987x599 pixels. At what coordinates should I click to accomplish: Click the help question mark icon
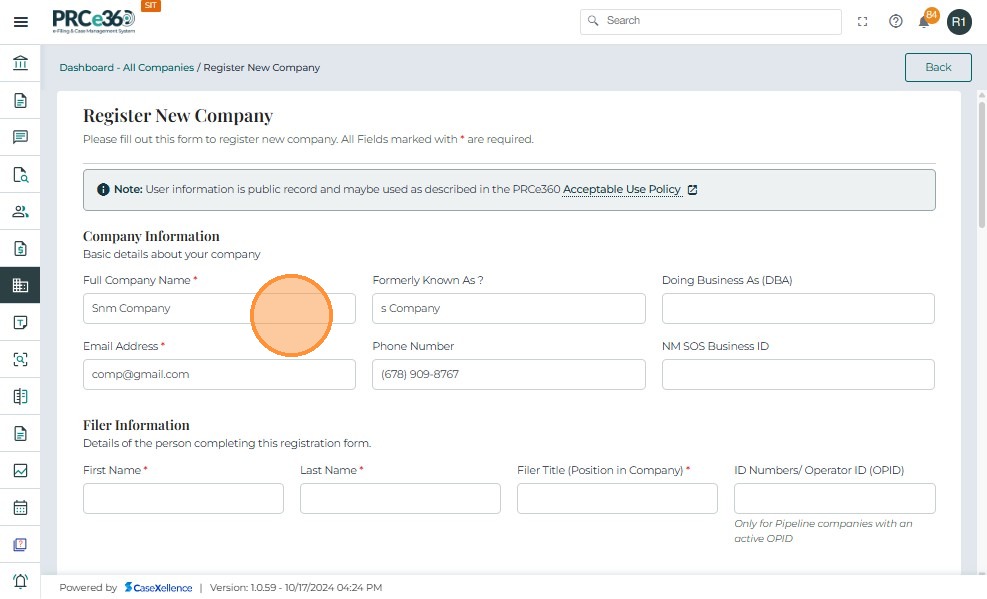coord(896,21)
